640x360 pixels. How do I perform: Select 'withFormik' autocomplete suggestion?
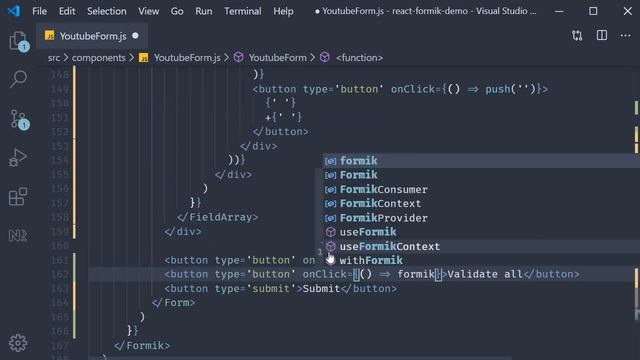tap(482, 260)
